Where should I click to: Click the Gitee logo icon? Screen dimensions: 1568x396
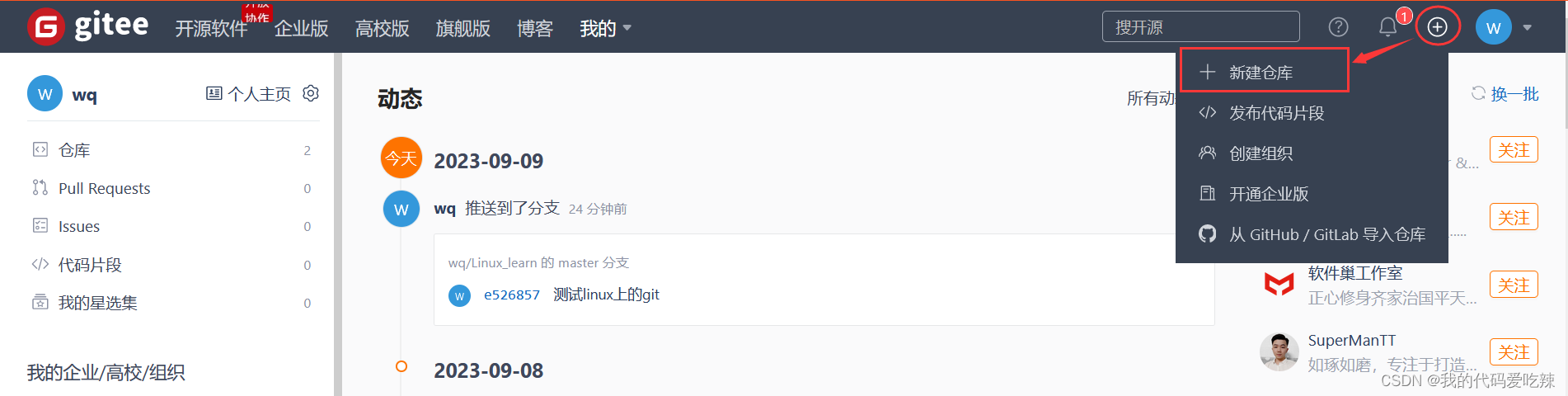[46, 27]
